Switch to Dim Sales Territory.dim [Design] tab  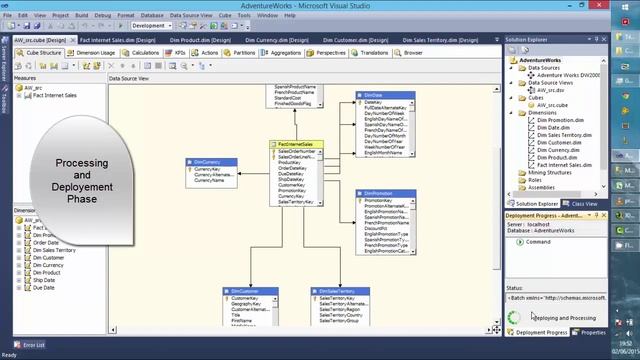[440, 40]
